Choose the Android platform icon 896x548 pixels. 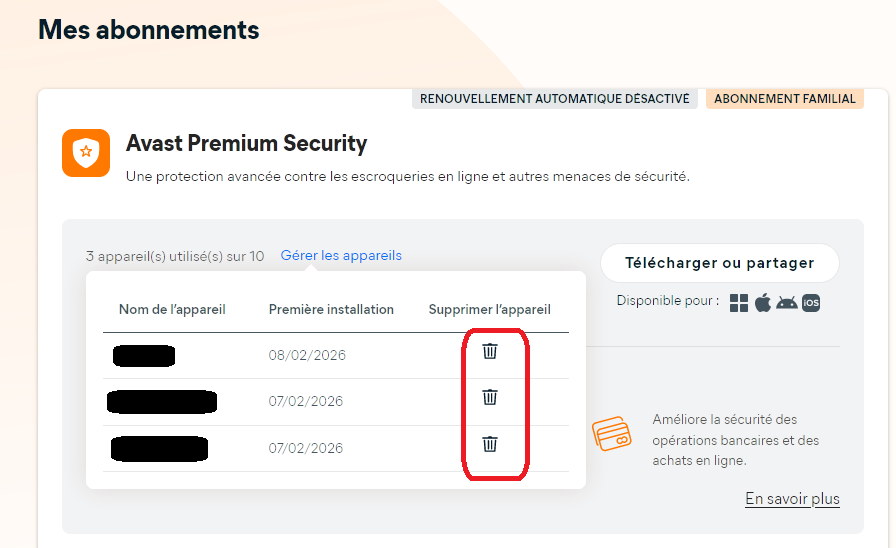point(787,303)
